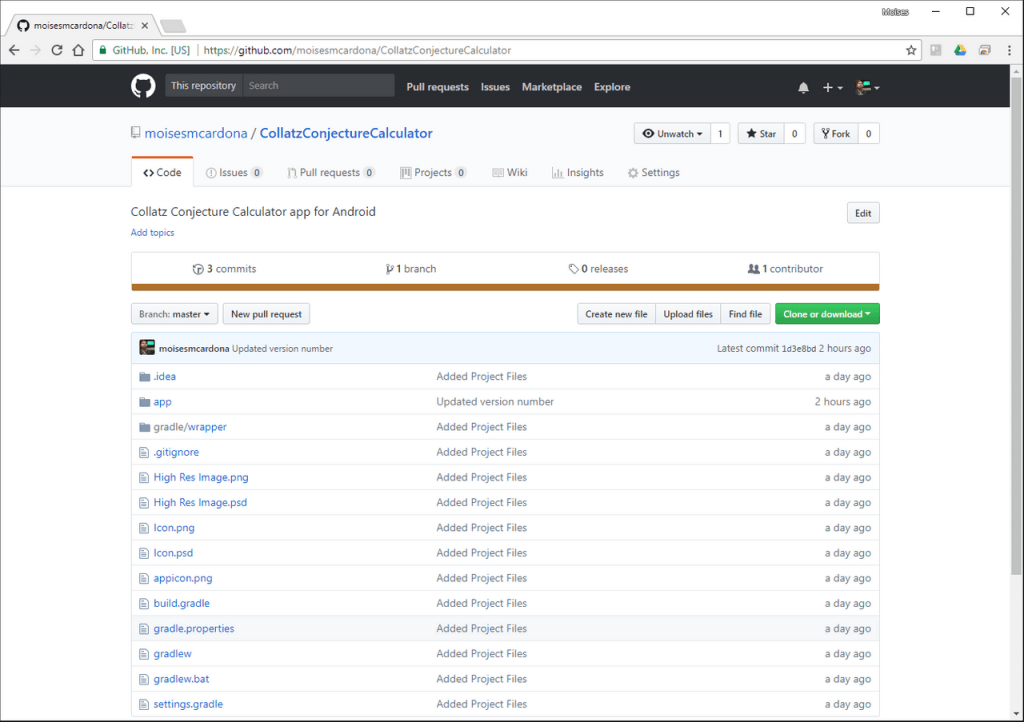1024x722 pixels.
Task: Open Chrome's three-dot menu
Action: (1009, 50)
